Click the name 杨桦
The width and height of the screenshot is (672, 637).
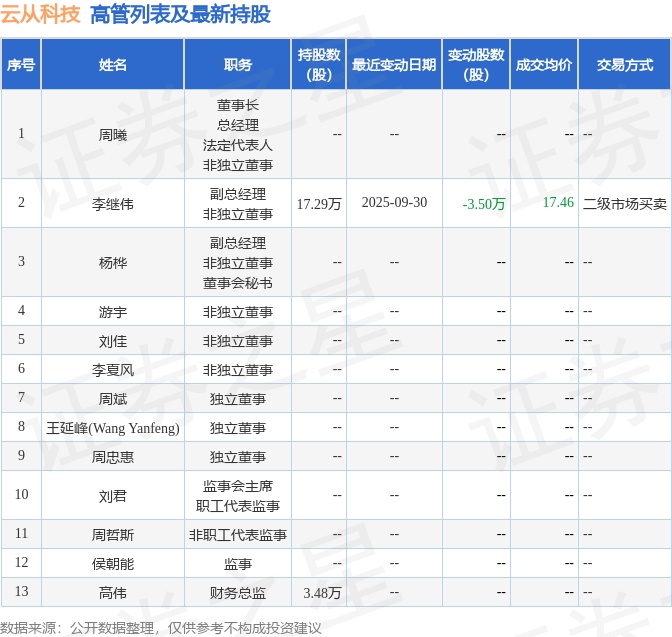click(x=113, y=263)
